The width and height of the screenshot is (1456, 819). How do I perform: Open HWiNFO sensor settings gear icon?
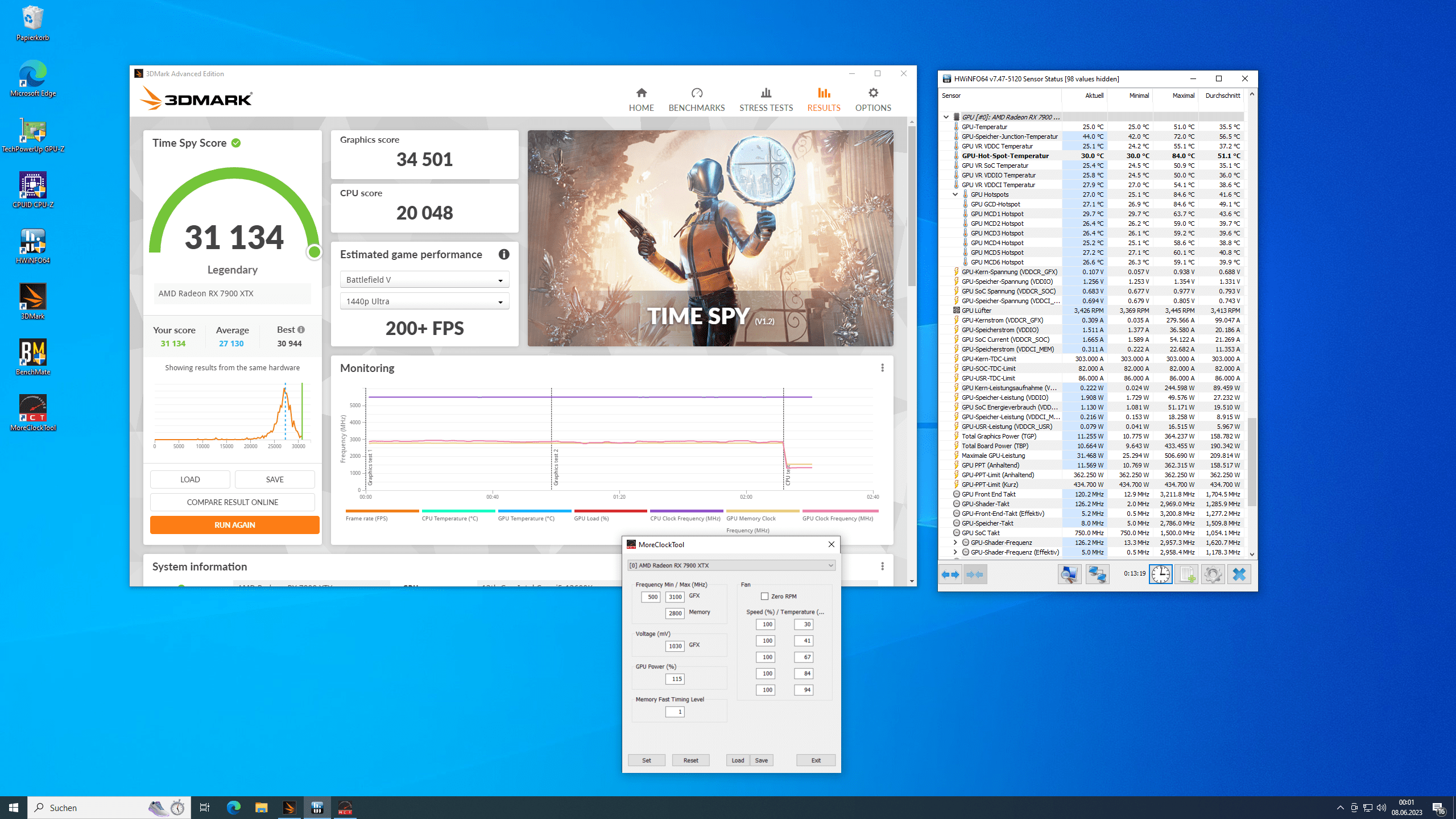(x=1213, y=574)
